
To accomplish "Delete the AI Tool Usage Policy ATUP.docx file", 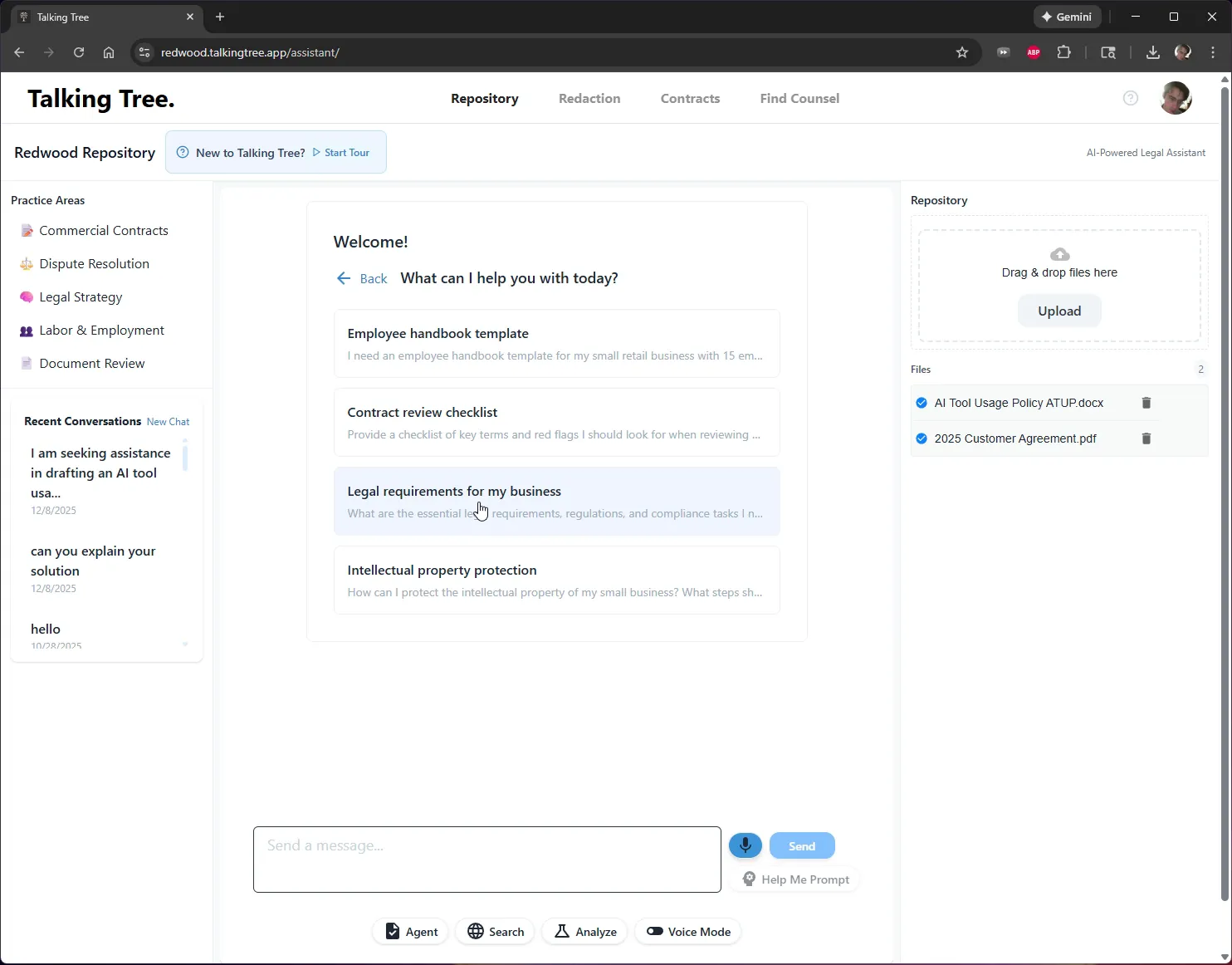I will coord(1146,403).
